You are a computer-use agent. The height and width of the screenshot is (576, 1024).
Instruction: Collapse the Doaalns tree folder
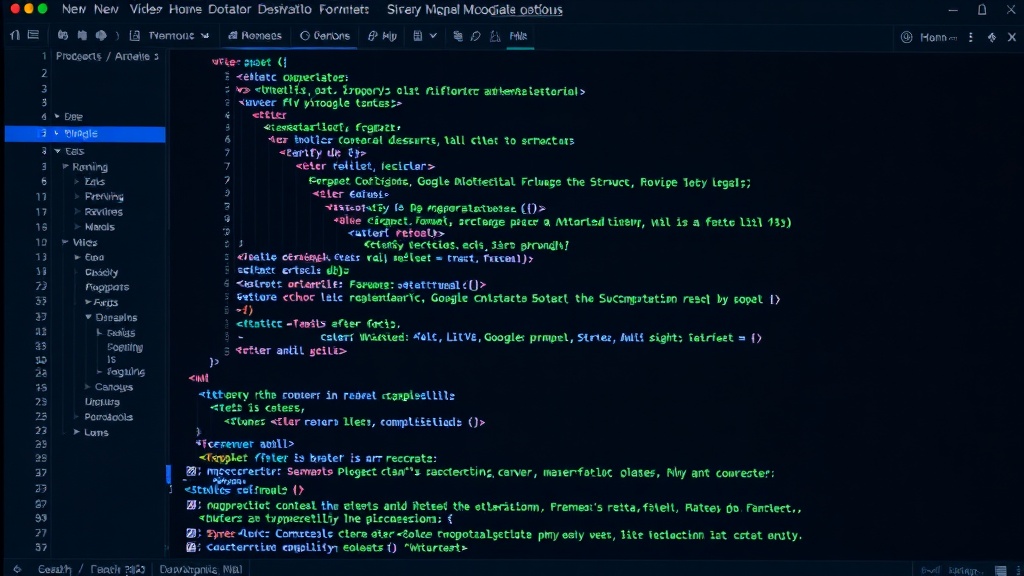(88, 317)
